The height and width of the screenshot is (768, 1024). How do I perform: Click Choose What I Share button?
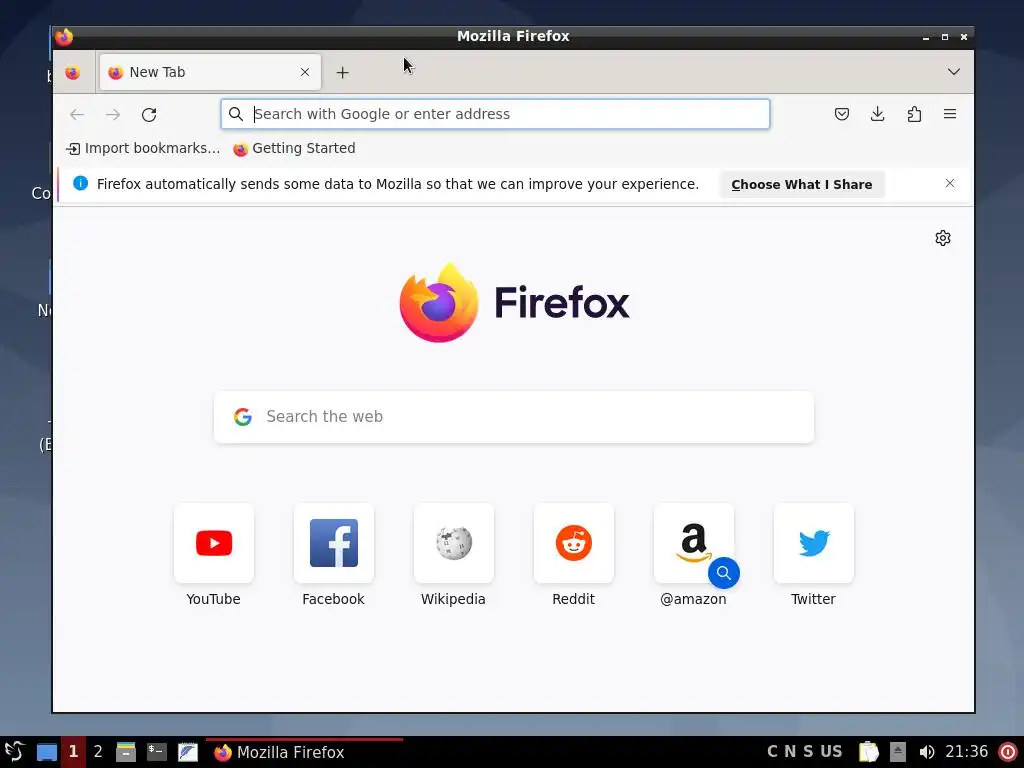(x=802, y=184)
